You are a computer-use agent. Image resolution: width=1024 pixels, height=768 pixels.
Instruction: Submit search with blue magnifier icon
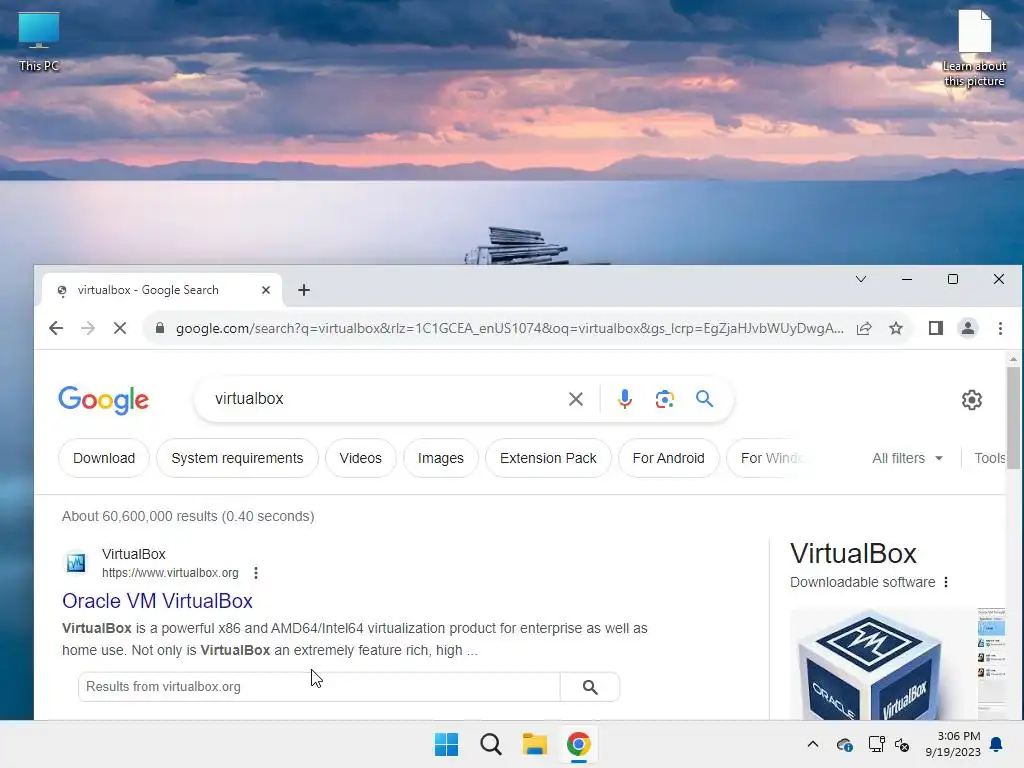coord(704,398)
